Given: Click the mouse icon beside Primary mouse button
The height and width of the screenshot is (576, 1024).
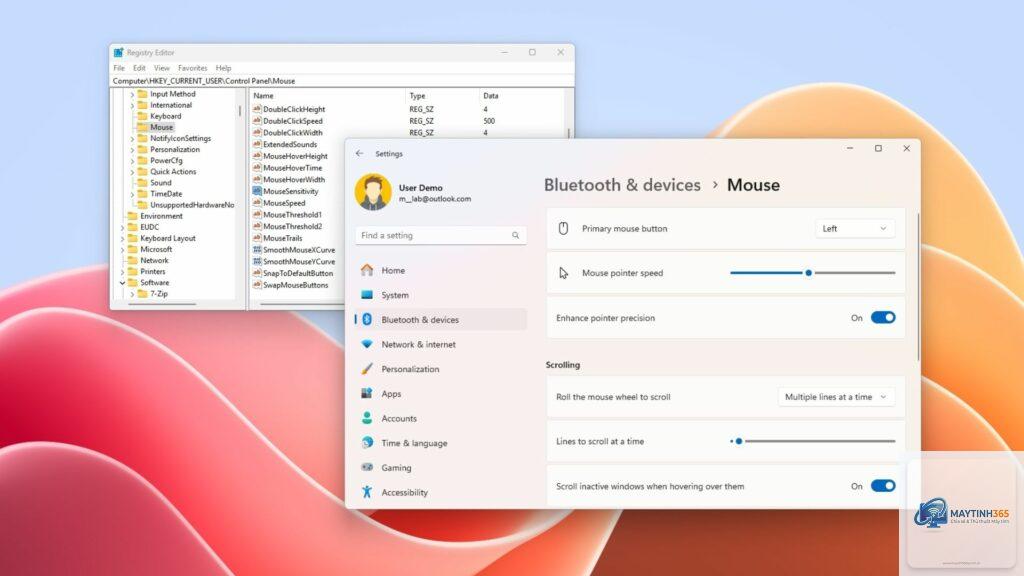Looking at the screenshot, I should point(563,229).
